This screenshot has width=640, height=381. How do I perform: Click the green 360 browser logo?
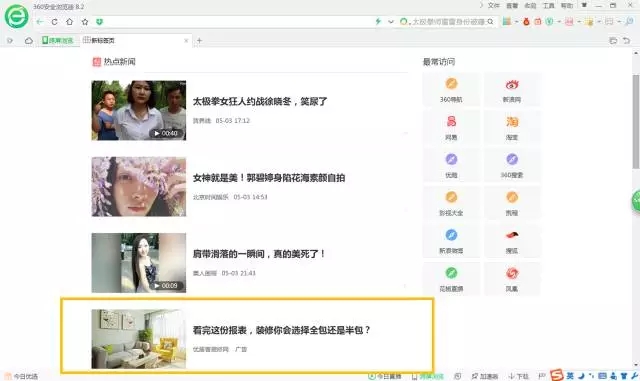(x=16, y=16)
